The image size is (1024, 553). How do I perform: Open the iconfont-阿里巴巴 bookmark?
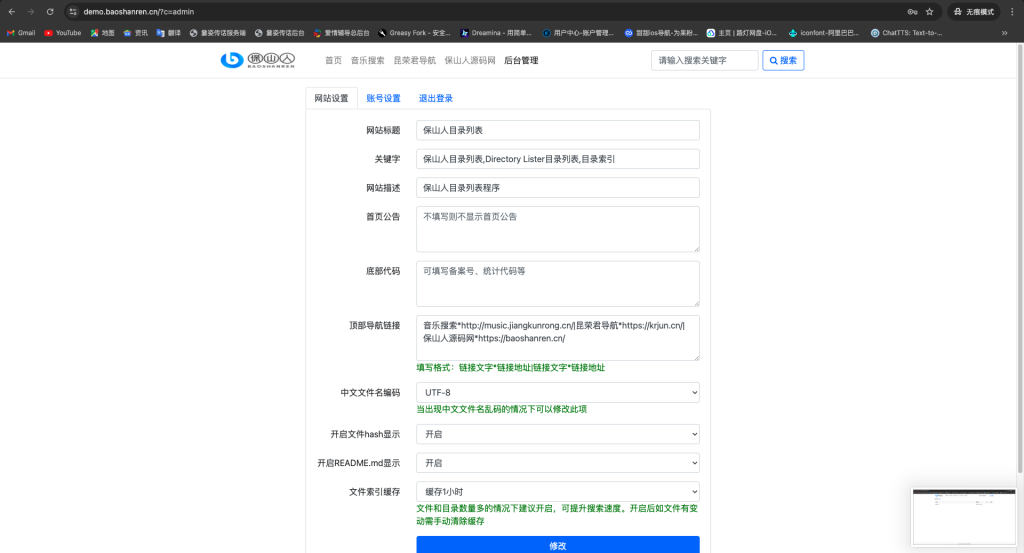click(x=824, y=33)
